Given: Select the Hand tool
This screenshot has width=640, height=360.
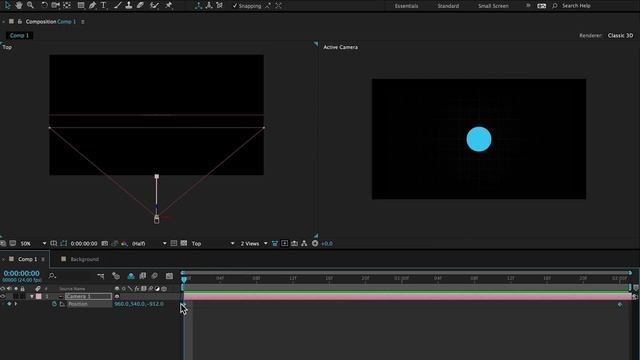Looking at the screenshot, I should click(19, 5).
